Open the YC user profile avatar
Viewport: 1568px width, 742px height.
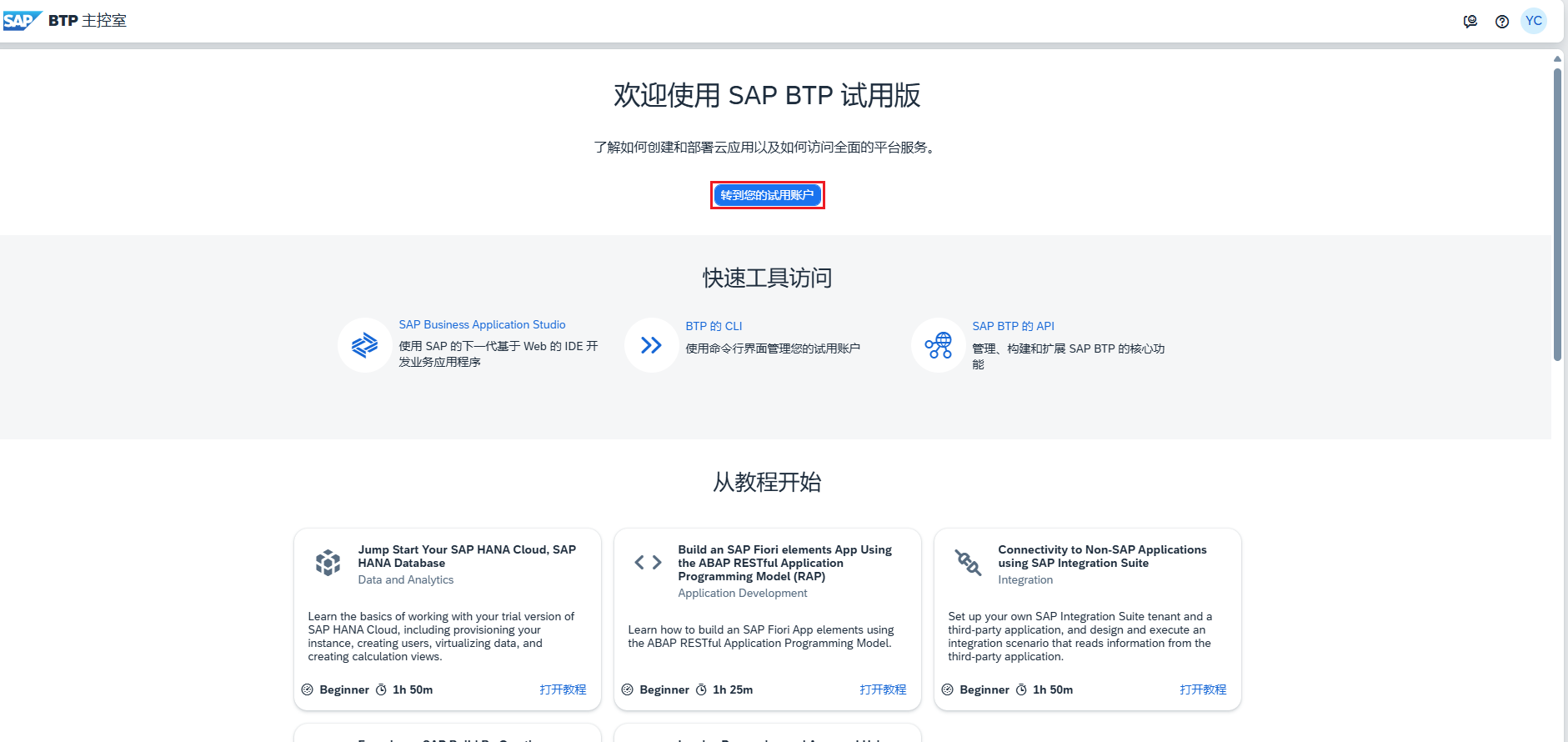click(1534, 22)
